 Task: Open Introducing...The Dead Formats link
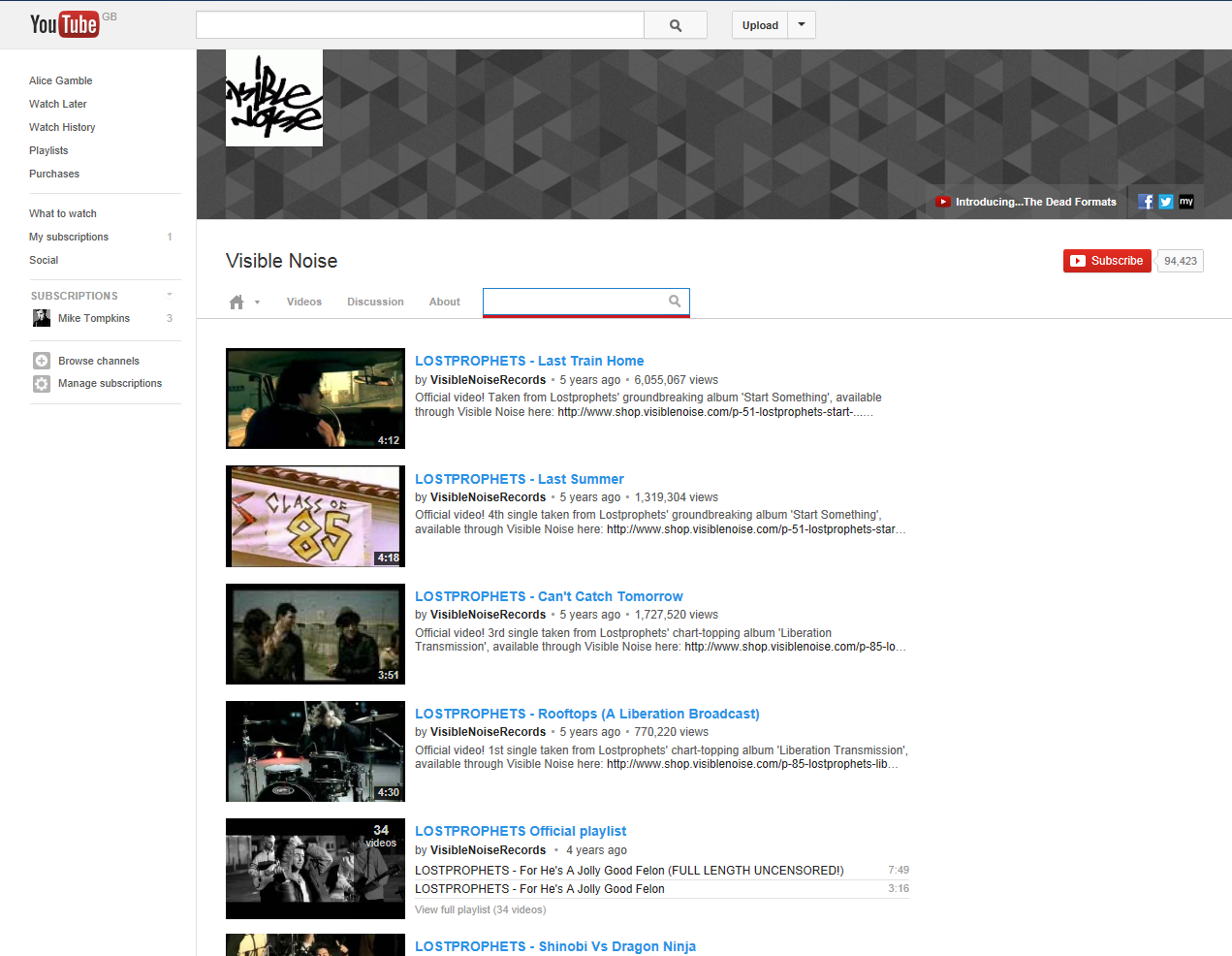tap(1035, 202)
